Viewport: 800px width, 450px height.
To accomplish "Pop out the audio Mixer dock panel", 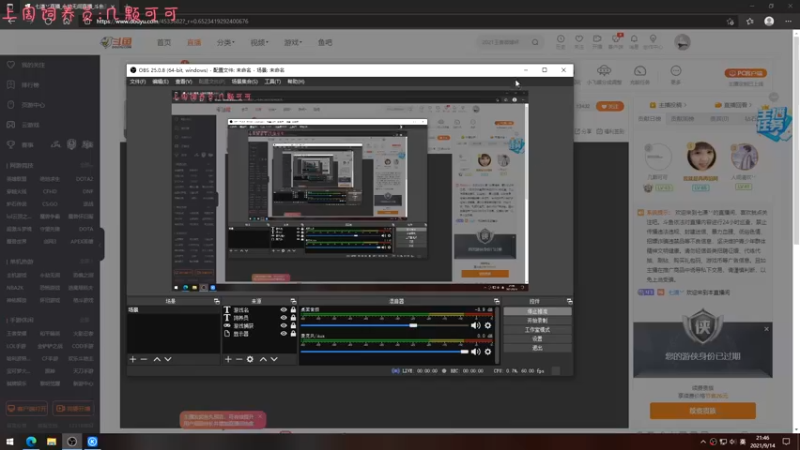I will click(496, 302).
